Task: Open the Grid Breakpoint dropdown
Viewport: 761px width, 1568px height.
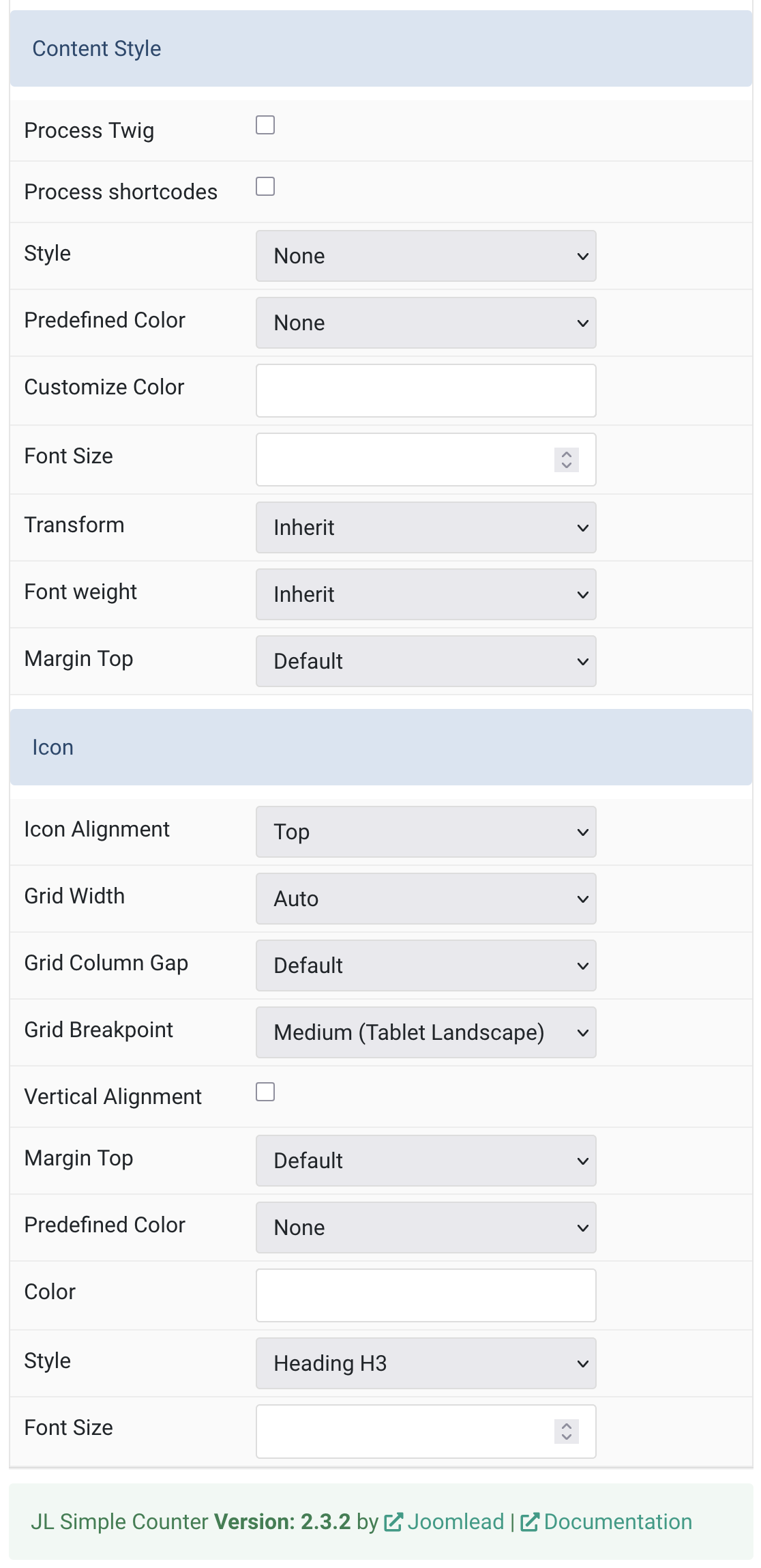Action: click(426, 1032)
